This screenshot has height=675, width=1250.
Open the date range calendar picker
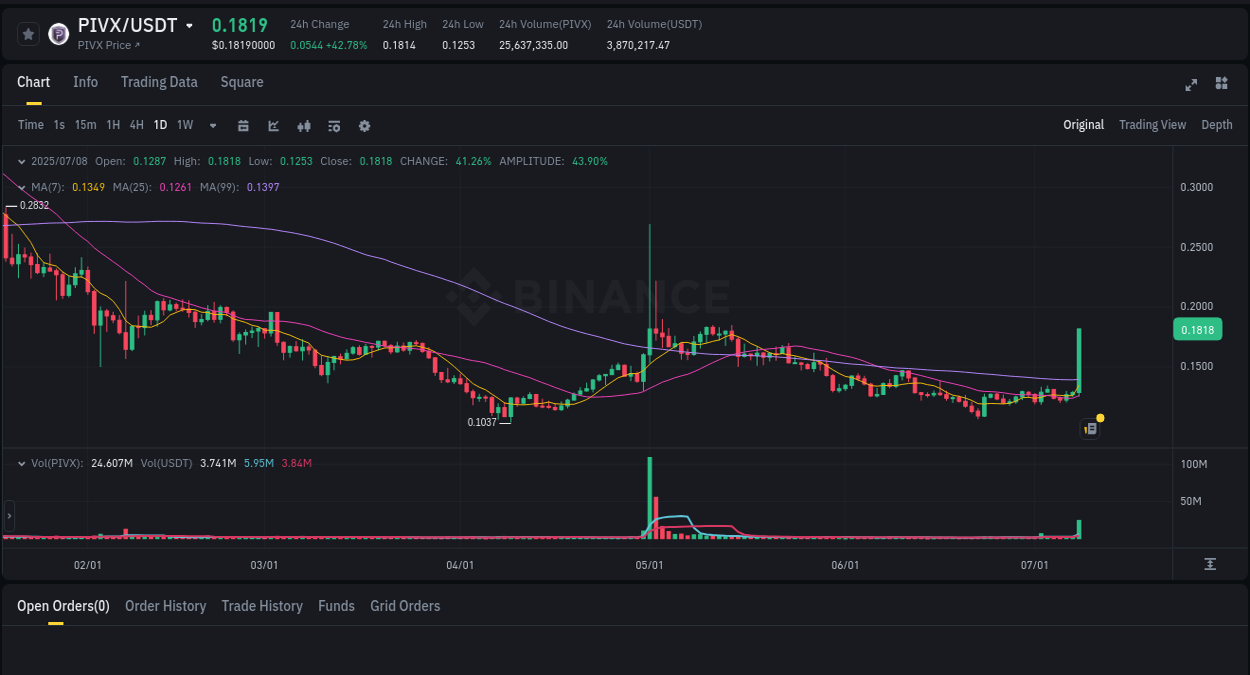[x=243, y=125]
